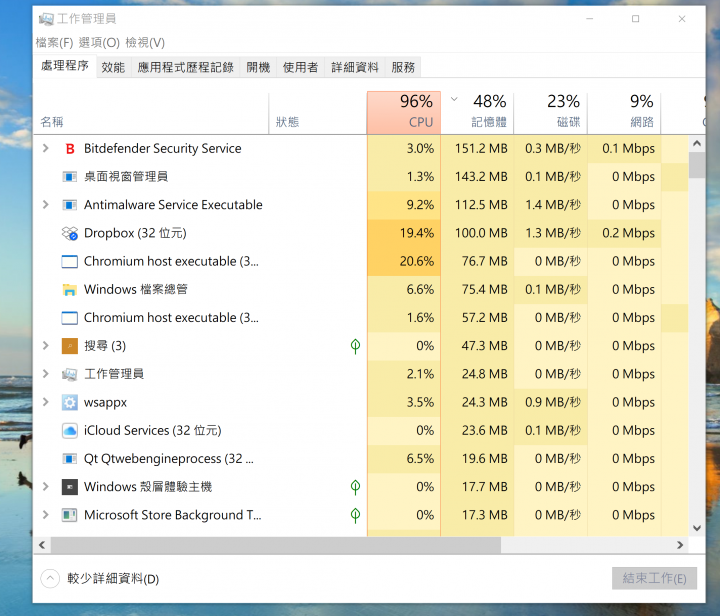The height and width of the screenshot is (616, 720).
Task: Select the wsappx process name
Action: click(105, 403)
